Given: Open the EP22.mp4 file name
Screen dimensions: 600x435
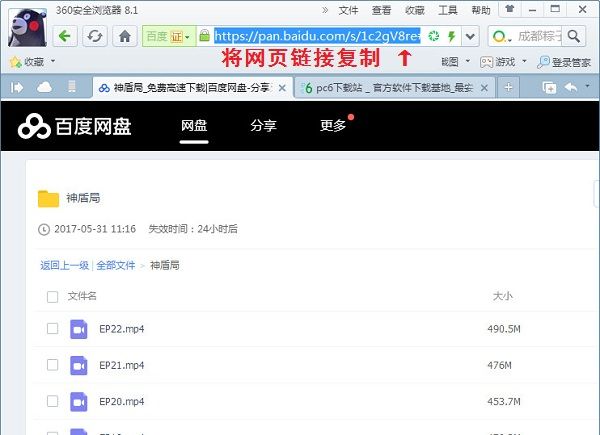Looking at the screenshot, I should 122,329.
